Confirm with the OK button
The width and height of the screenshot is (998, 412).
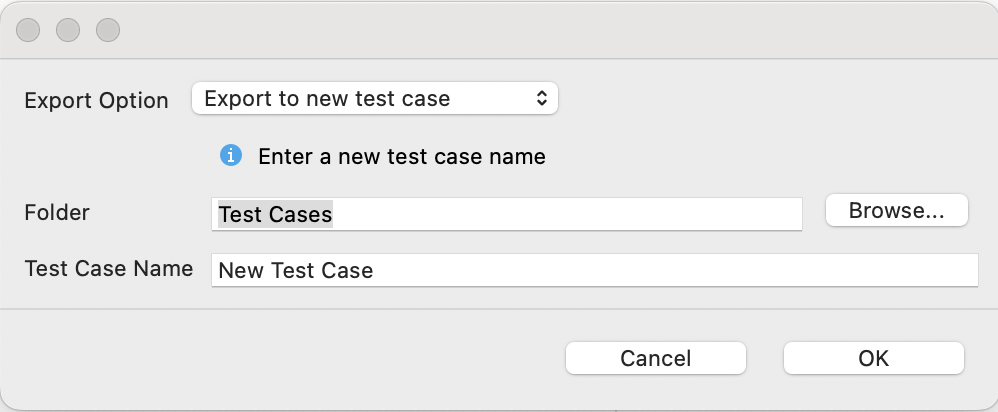click(873, 358)
